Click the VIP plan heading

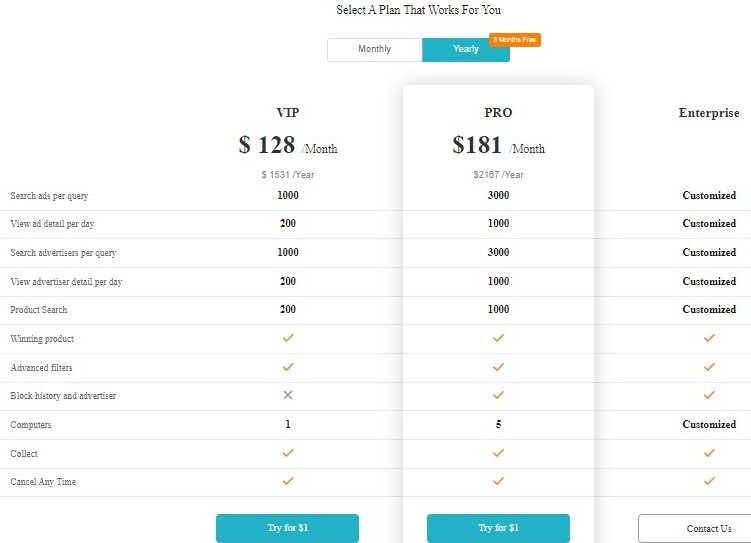(288, 113)
